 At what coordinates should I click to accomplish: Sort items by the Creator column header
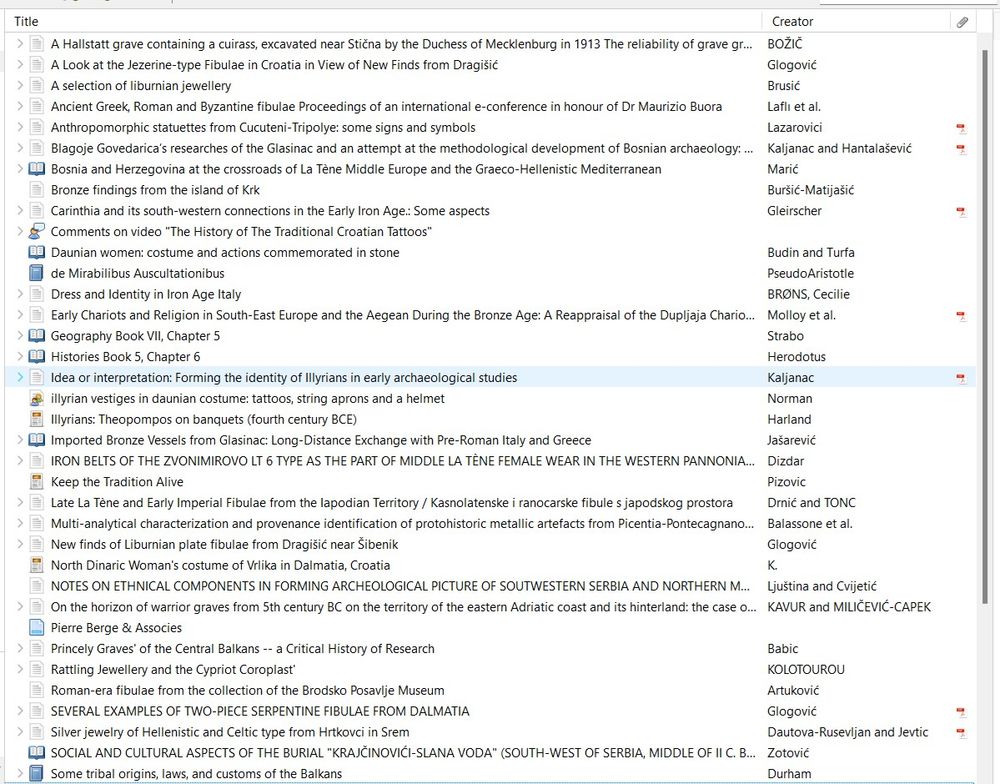pyautogui.click(x=856, y=22)
